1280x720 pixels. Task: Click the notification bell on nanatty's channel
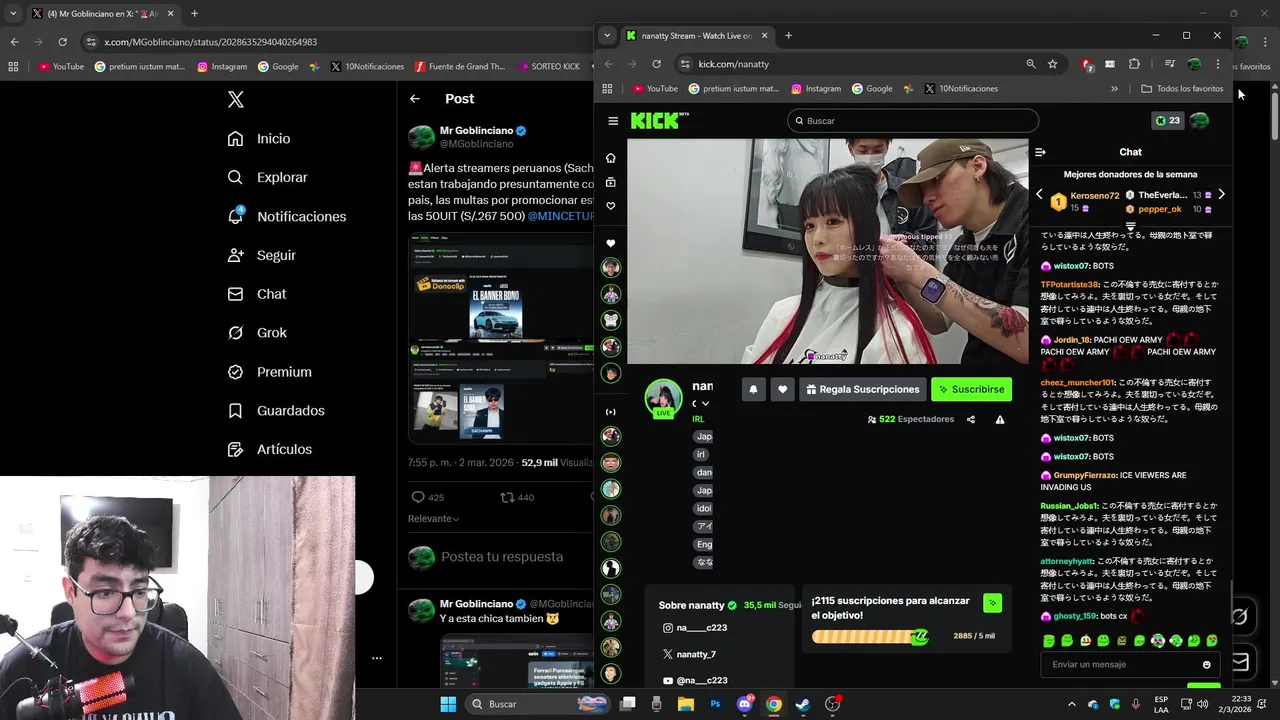[x=753, y=389]
